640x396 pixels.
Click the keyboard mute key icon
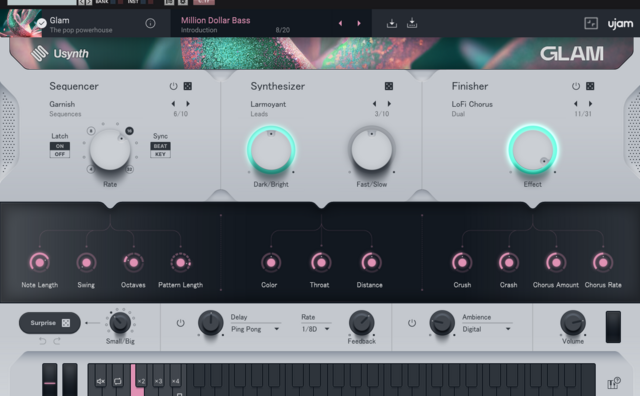tap(100, 381)
